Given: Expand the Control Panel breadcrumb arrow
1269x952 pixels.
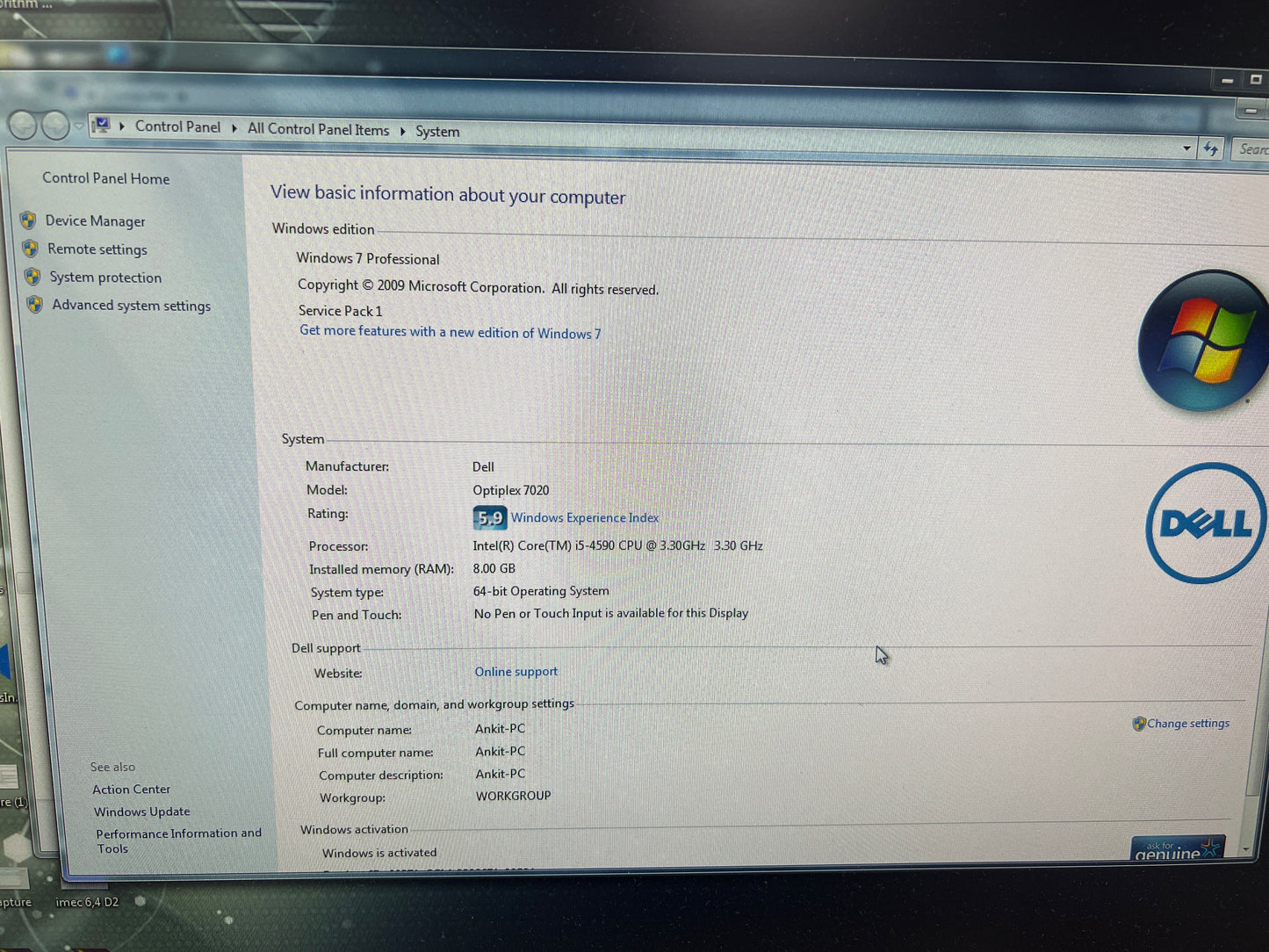Looking at the screenshot, I should (x=234, y=128).
